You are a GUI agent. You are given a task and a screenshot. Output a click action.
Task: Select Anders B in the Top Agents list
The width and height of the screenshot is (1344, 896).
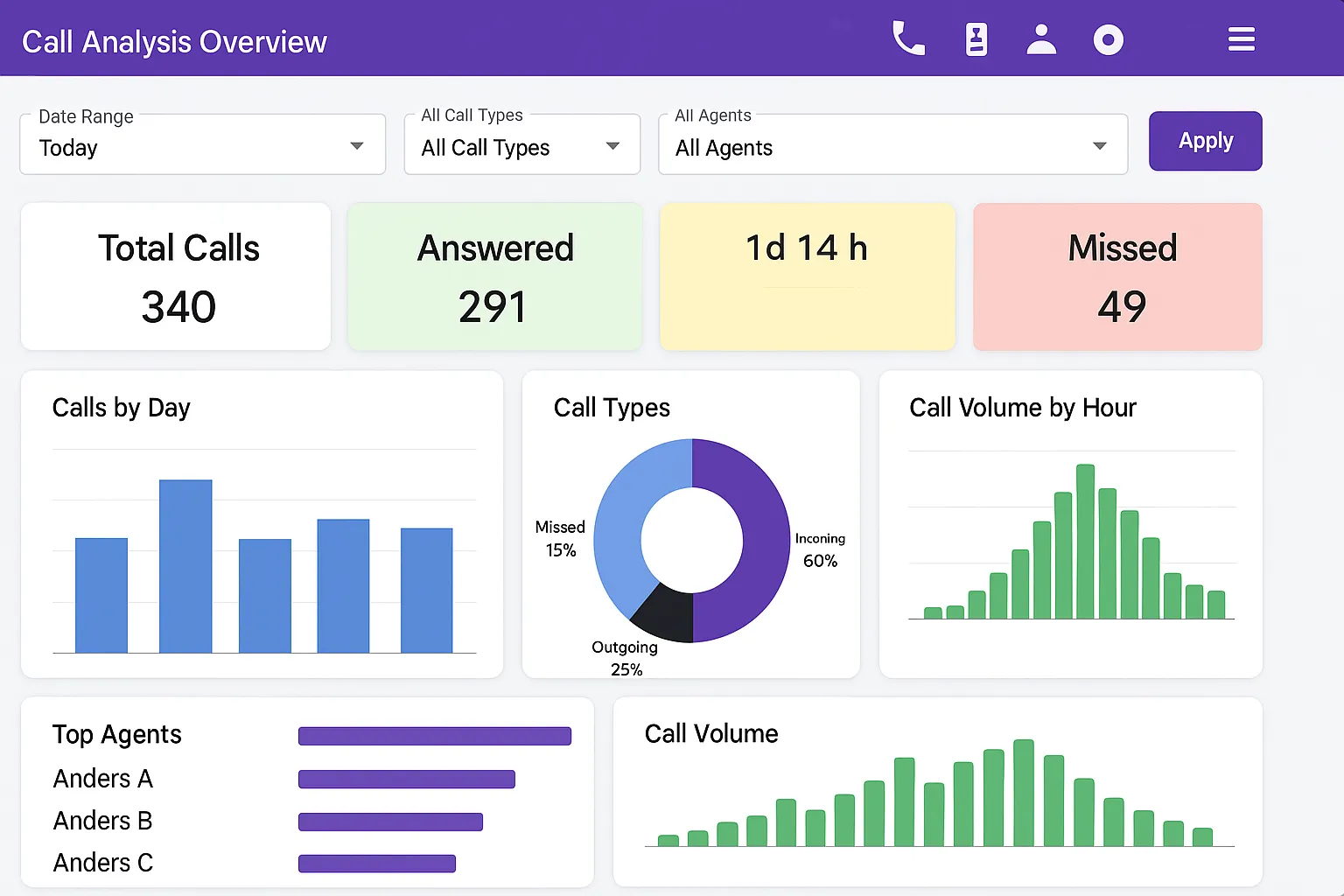(x=102, y=821)
